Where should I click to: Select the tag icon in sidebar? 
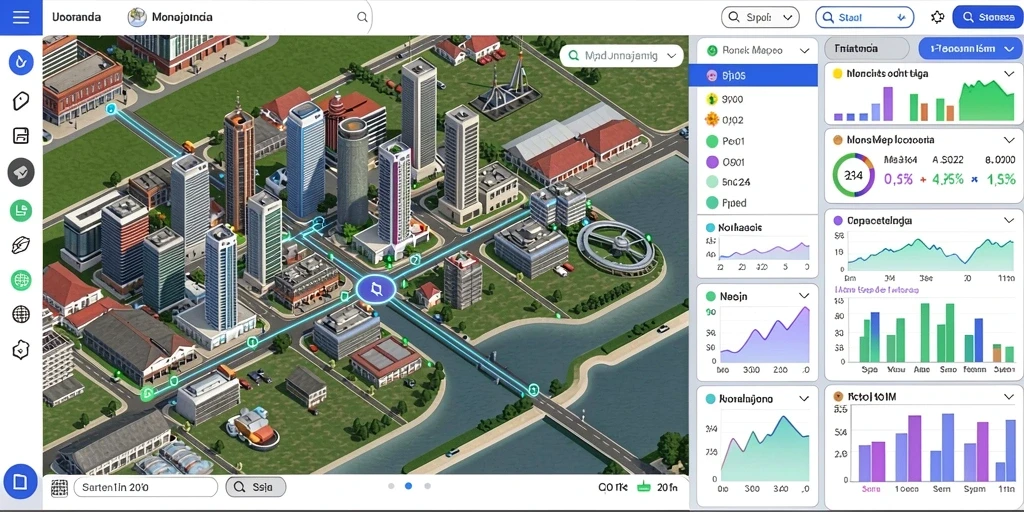(21, 101)
